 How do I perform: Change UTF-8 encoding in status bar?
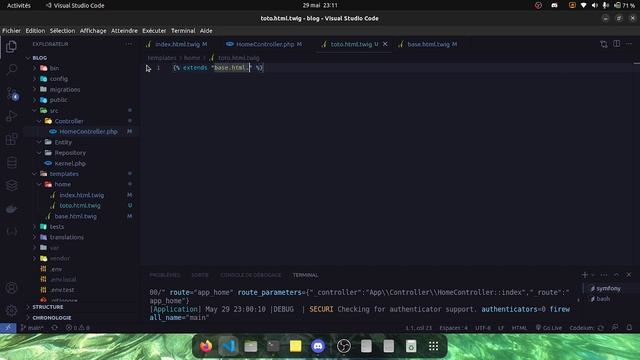[483, 328]
